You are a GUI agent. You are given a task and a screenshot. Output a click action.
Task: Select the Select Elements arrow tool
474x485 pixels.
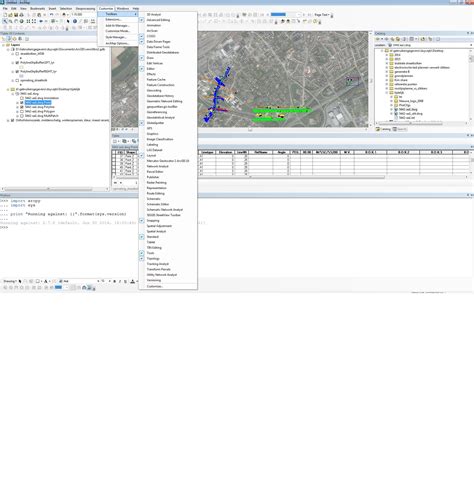68,21
